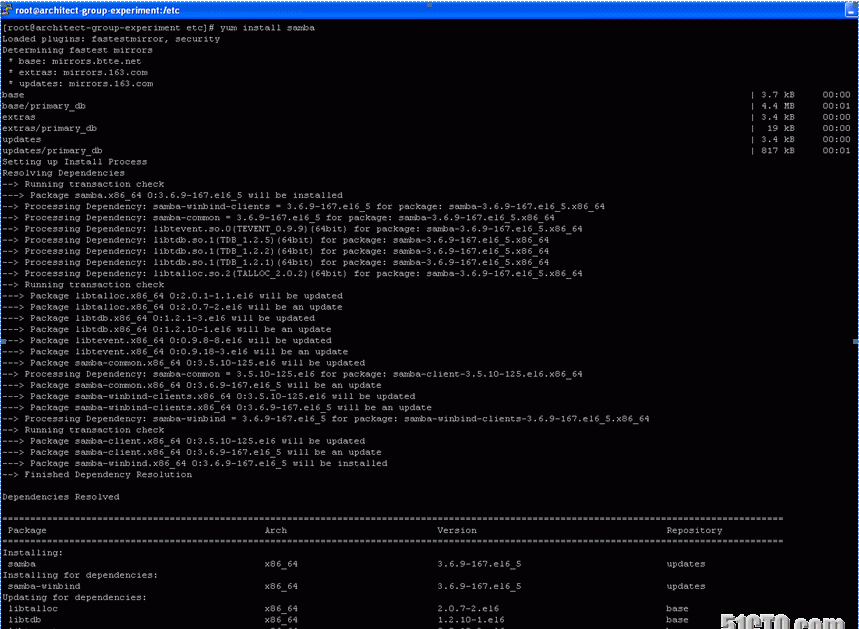Viewport: 859px width, 629px height.
Task: Click dependency line for libtdb.so.1(TDB_1.2.1)
Action: point(276,262)
